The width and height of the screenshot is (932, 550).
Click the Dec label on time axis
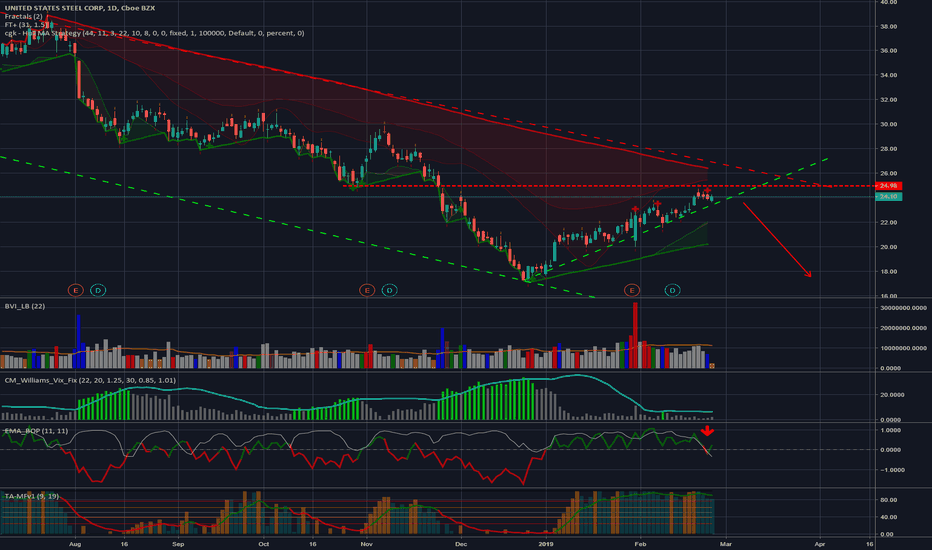461,544
